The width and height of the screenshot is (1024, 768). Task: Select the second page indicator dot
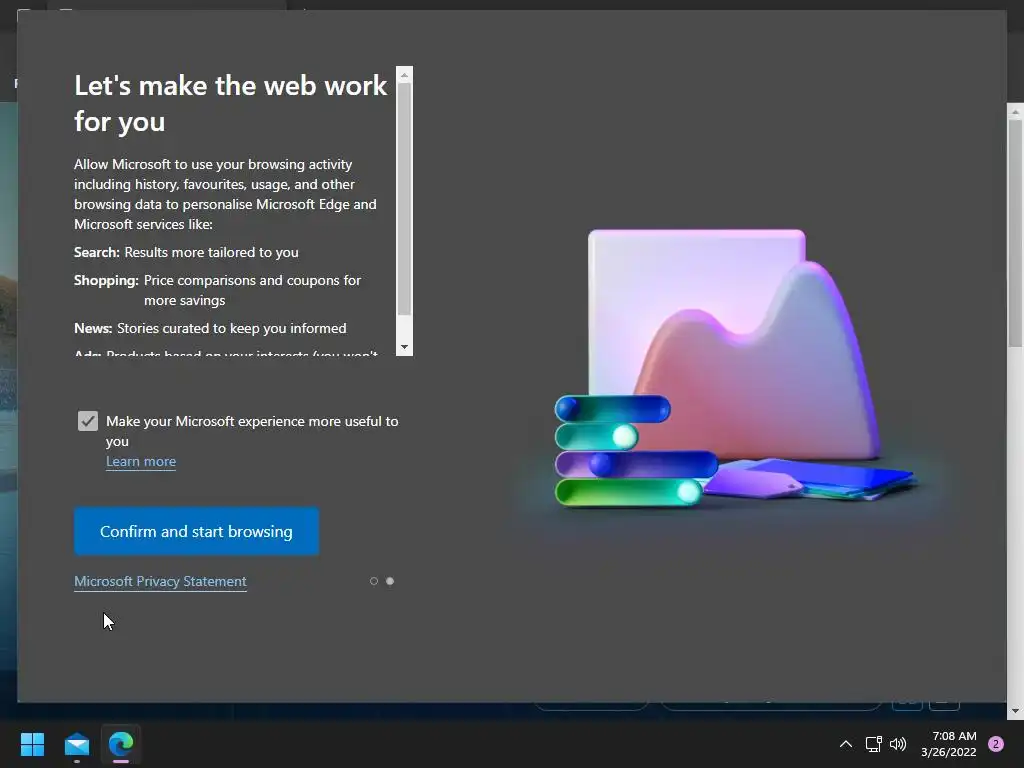pyautogui.click(x=390, y=581)
